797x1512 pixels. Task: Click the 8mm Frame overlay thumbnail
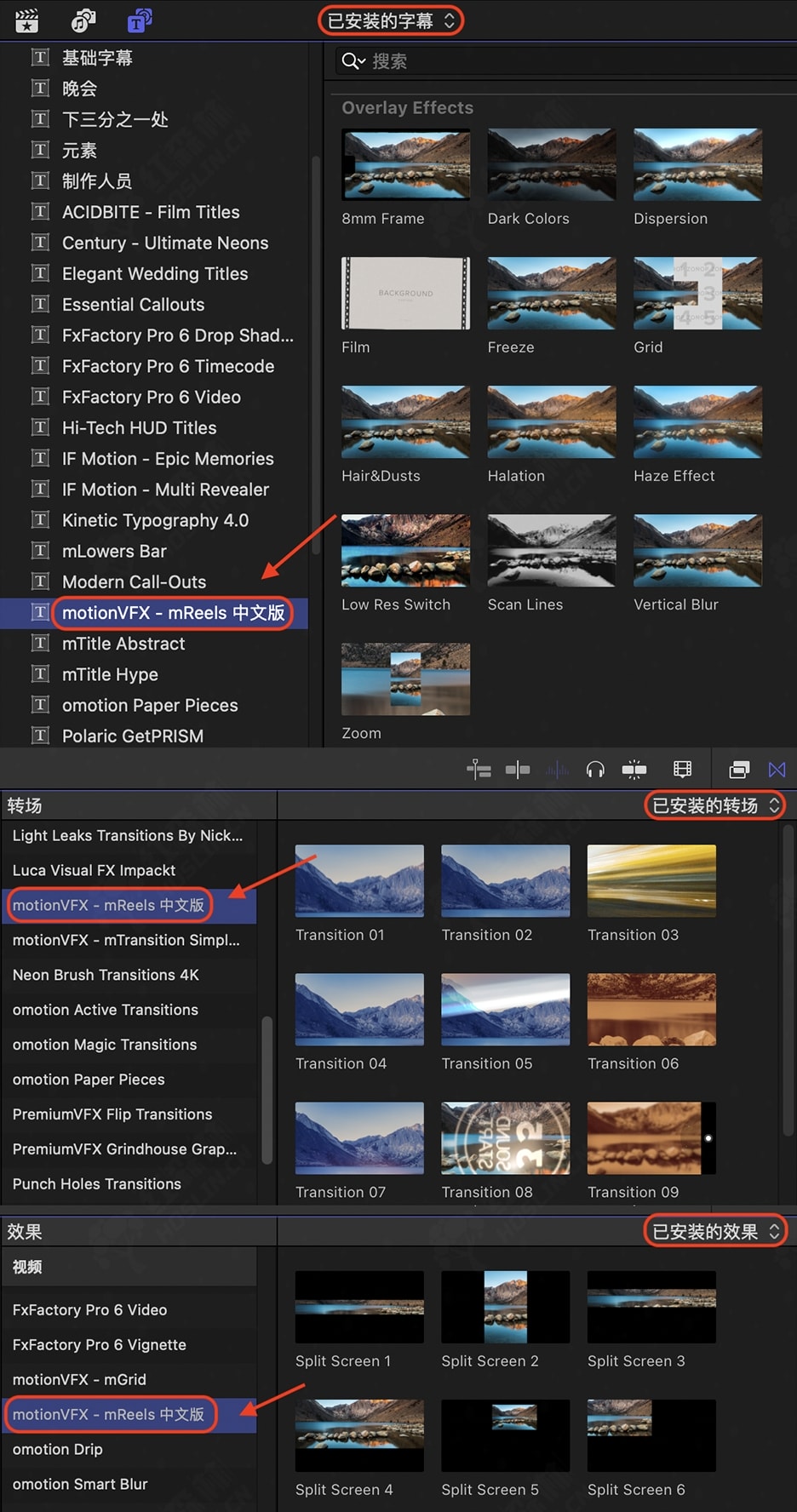click(405, 164)
